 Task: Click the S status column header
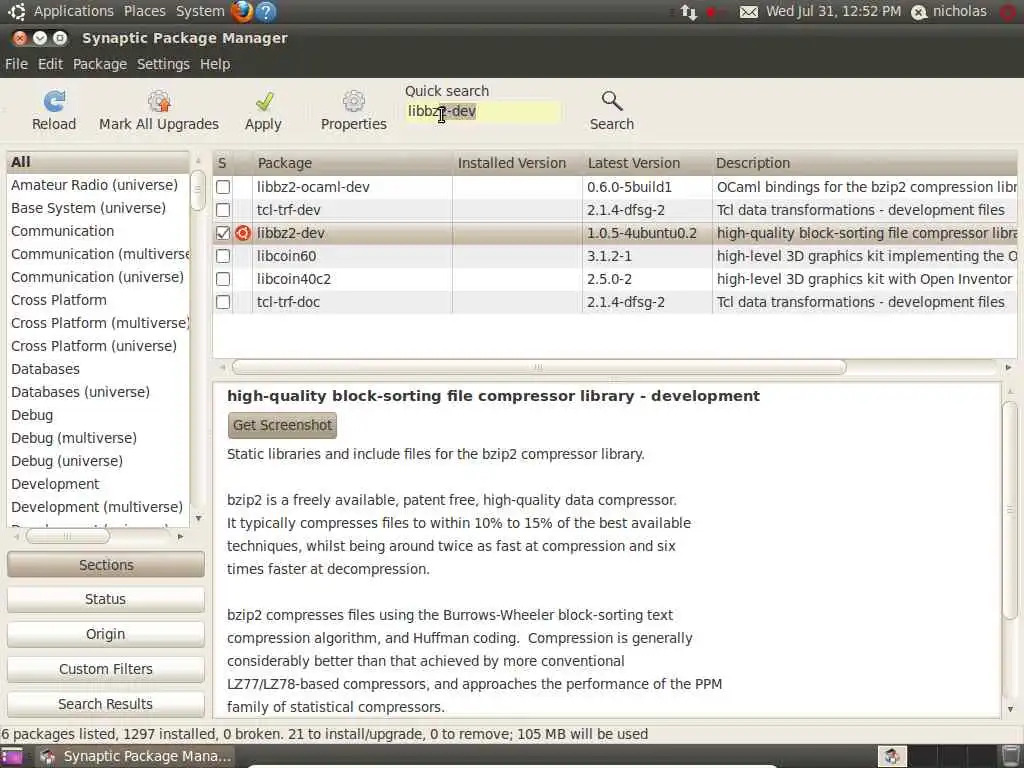coord(223,163)
